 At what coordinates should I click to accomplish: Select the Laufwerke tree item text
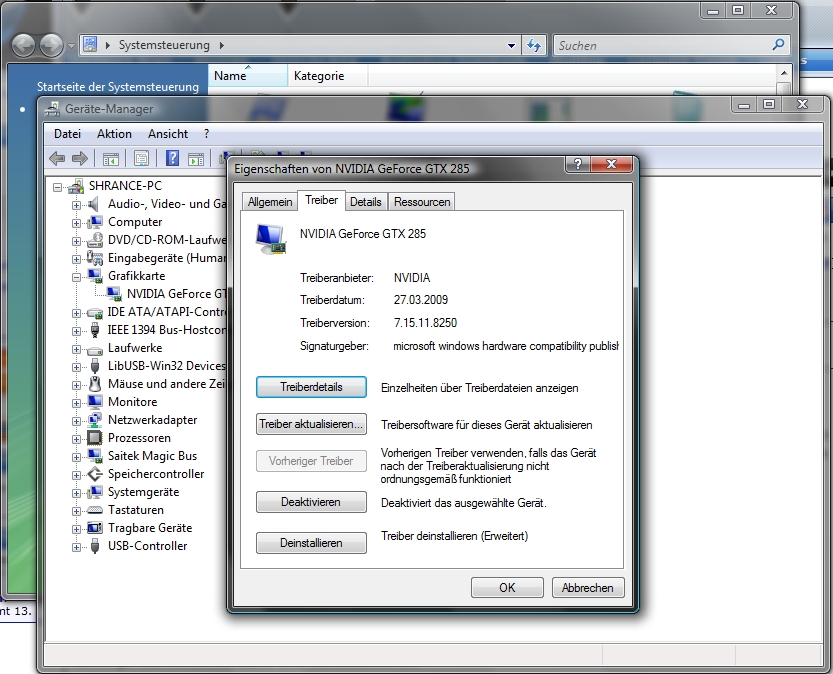click(x=135, y=348)
